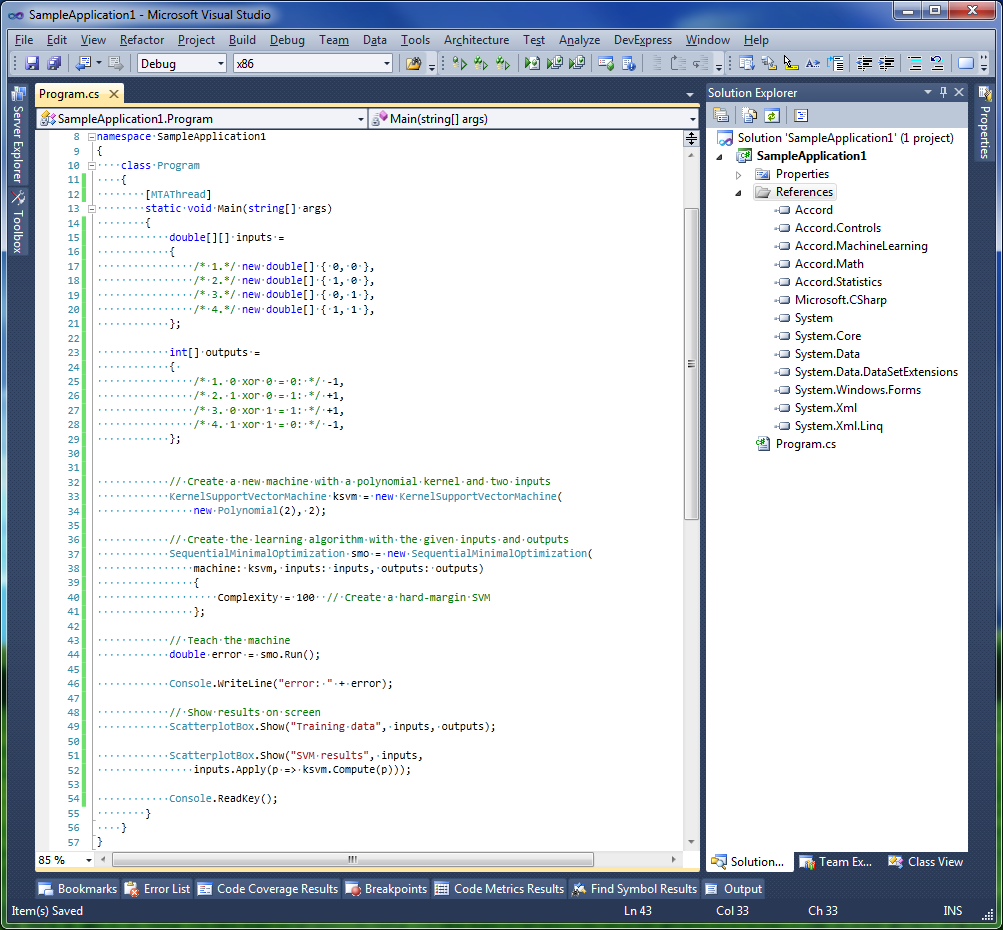
Task: Click View Code icon in Solution Explorer
Action: tap(801, 115)
